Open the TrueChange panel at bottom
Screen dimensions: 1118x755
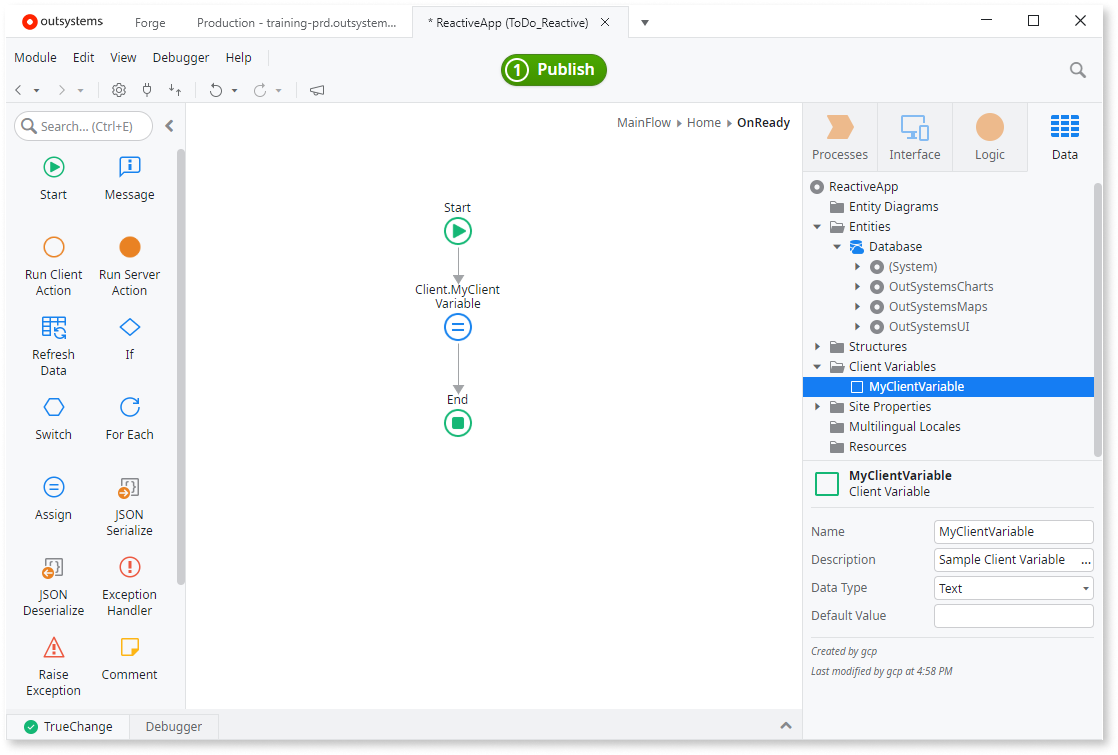click(x=70, y=726)
